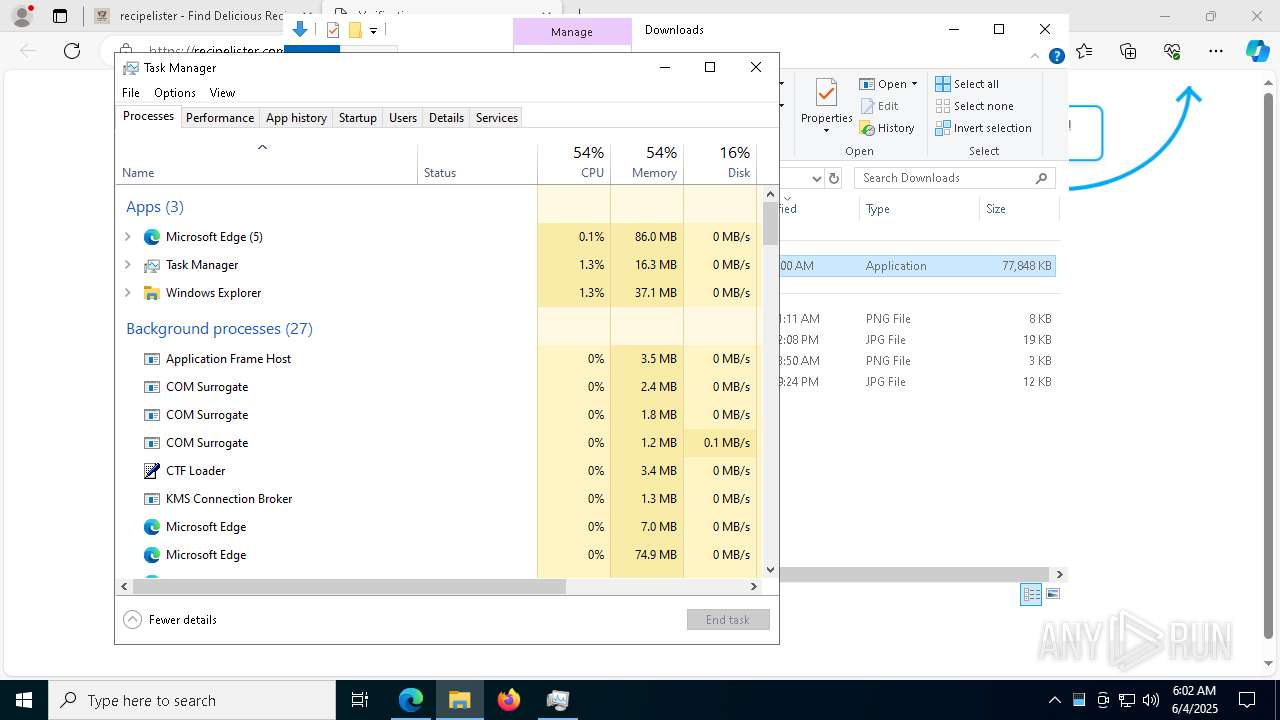Open the Windows Start menu

pos(24,700)
